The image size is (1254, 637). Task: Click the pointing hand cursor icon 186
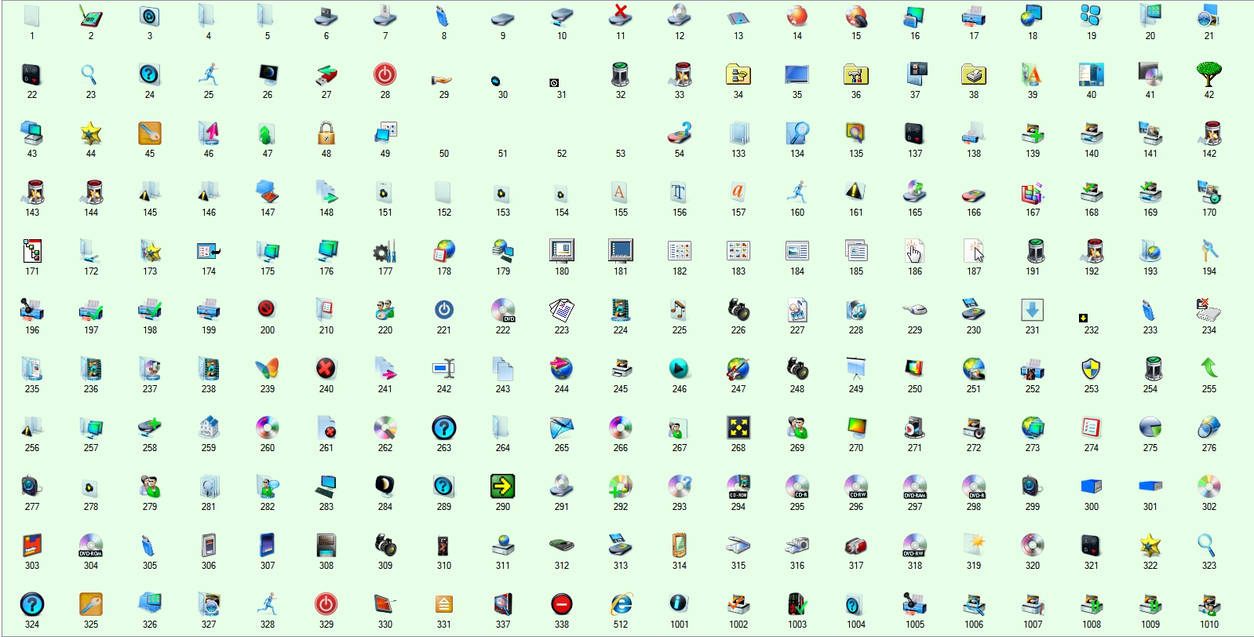914,251
